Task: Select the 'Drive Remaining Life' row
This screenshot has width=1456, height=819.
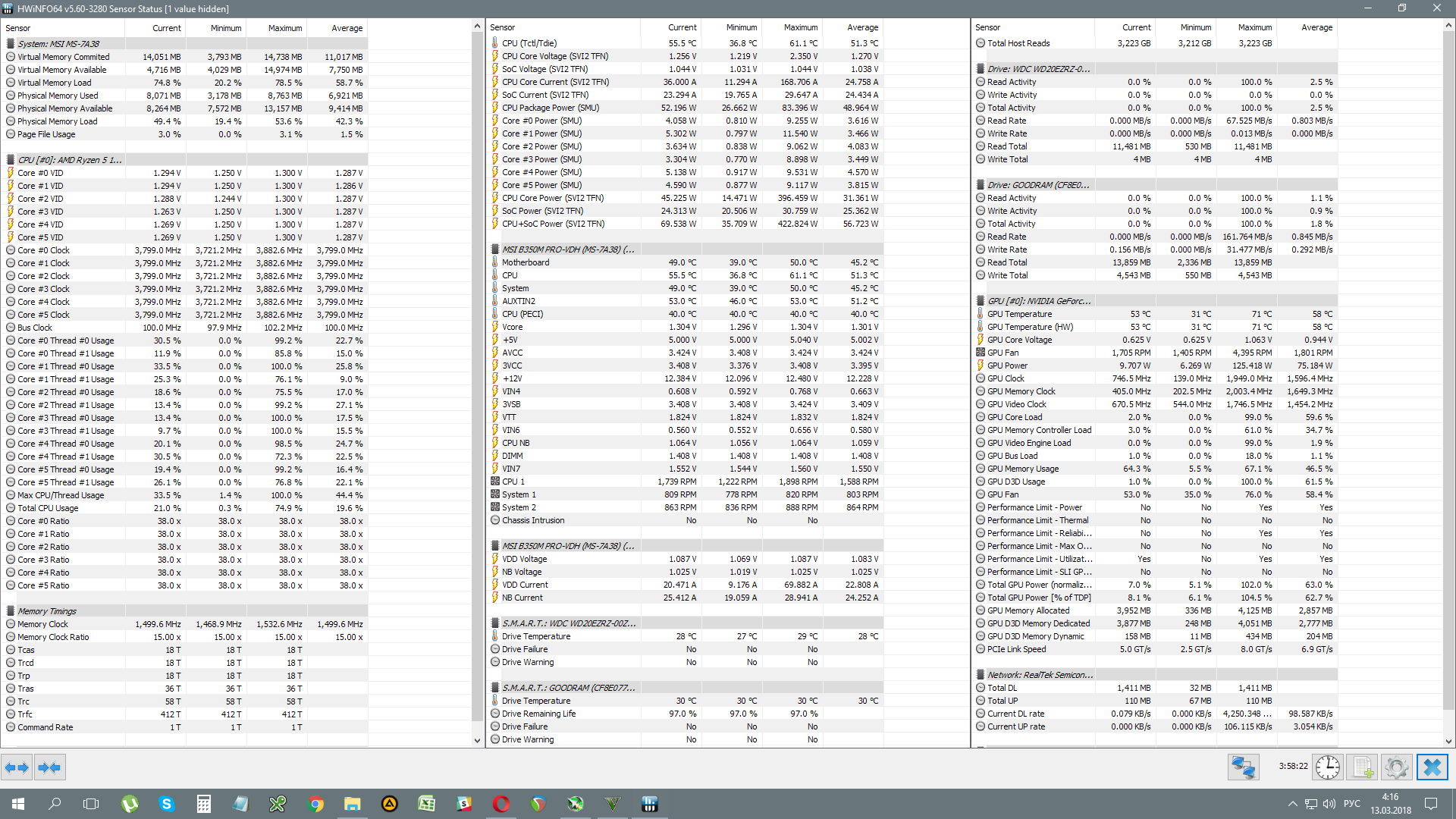Action: [x=686, y=714]
